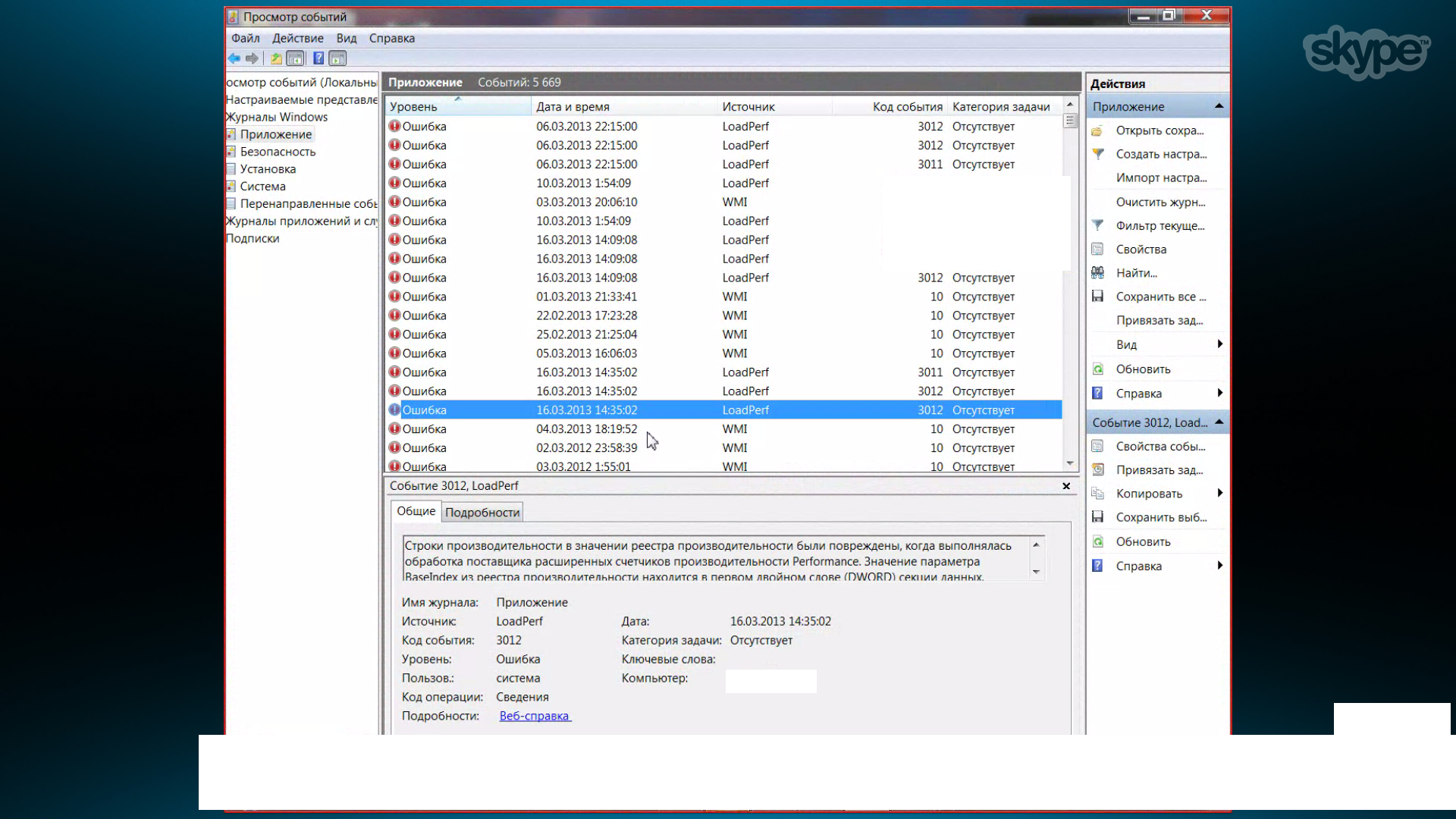
Task: Expand the Справка submenu arrow under Событие 3012
Action: (1219, 566)
